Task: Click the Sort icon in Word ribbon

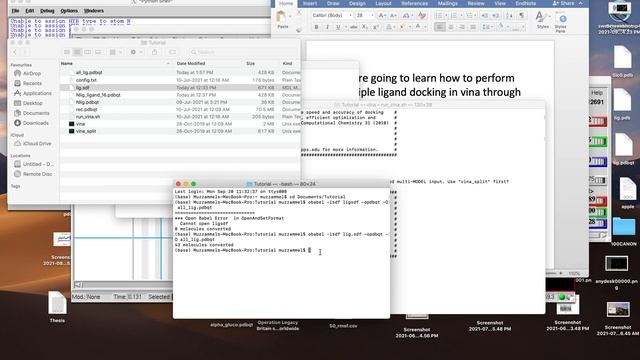Action: [x=509, y=16]
